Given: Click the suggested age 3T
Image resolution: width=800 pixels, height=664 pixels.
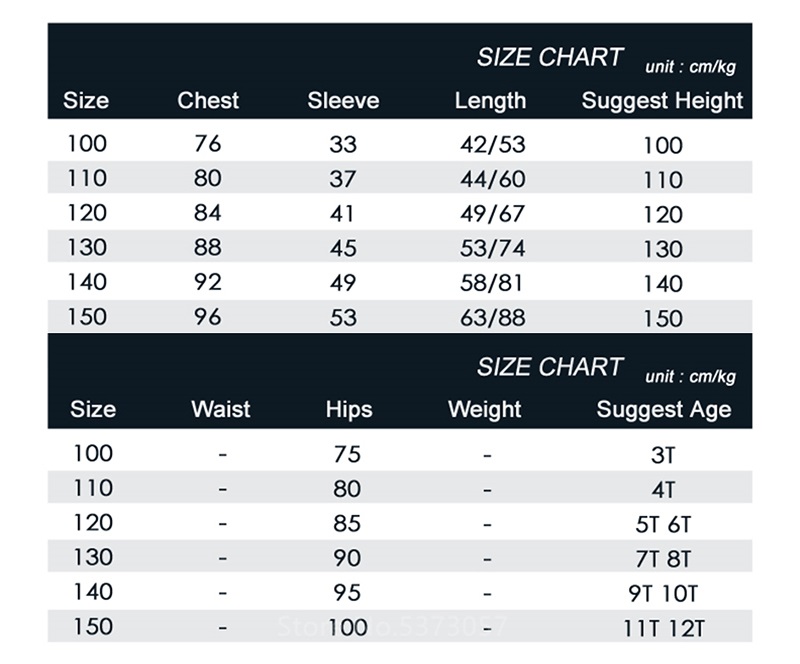Looking at the screenshot, I should point(663,455).
